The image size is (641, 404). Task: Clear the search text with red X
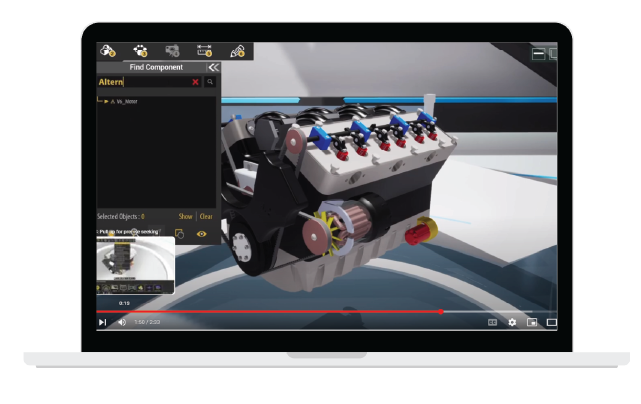tap(195, 82)
